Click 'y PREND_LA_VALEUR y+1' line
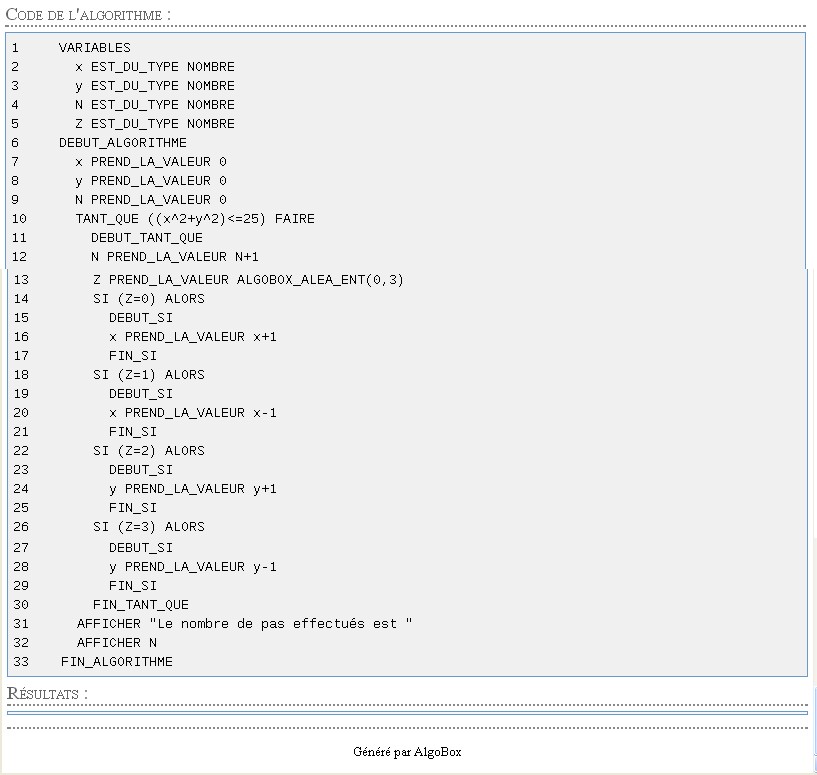The height and width of the screenshot is (775, 817). (x=193, y=489)
